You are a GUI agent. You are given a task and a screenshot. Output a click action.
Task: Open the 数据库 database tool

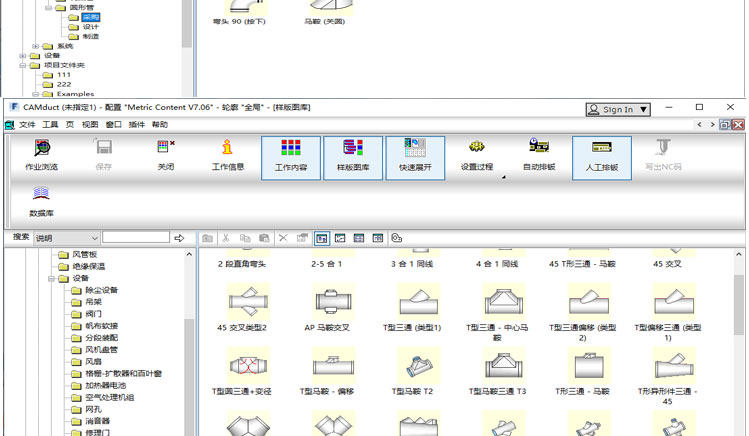point(42,202)
